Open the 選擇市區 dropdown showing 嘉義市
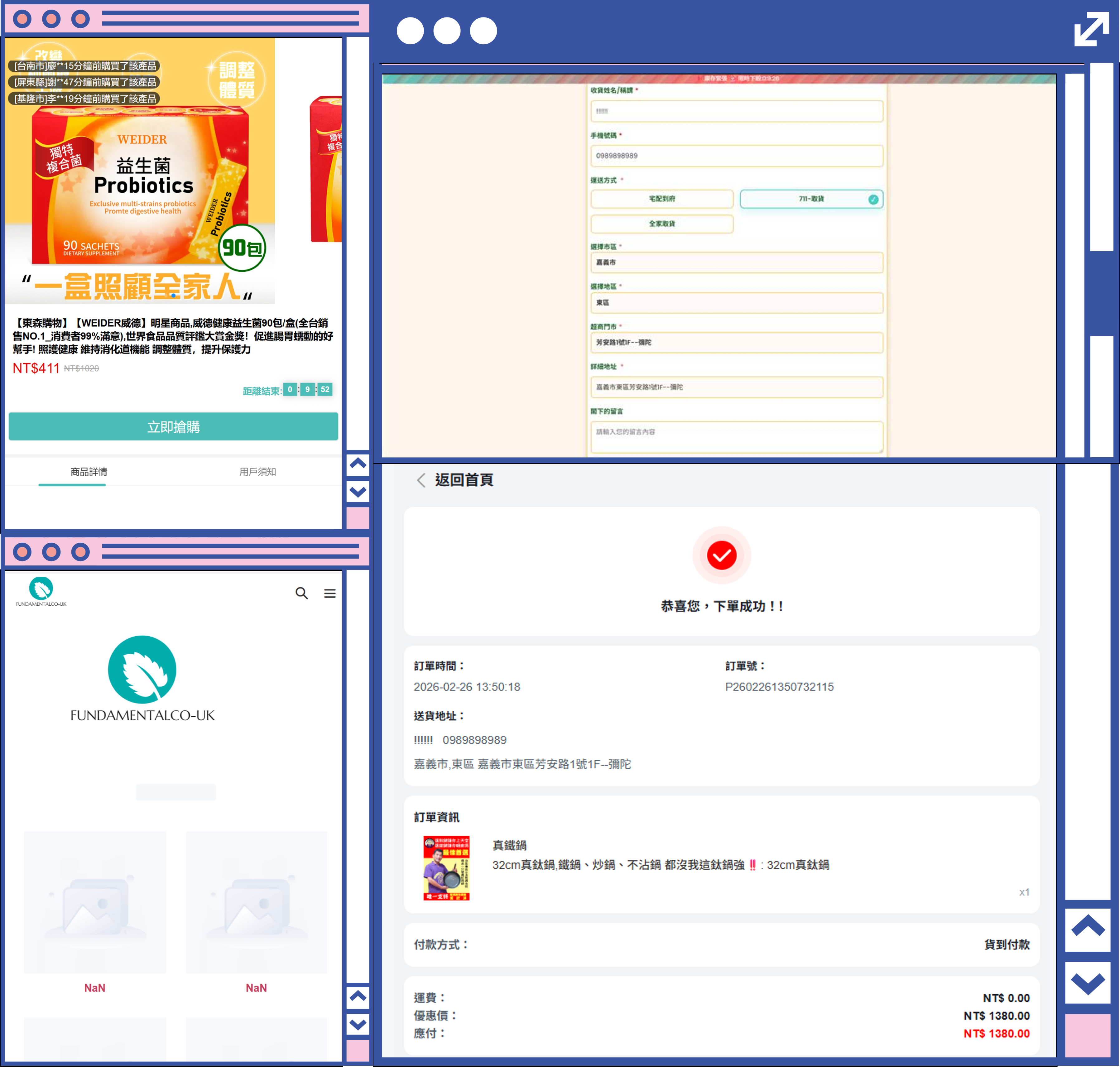This screenshot has width=1120, height=1067. [x=737, y=263]
